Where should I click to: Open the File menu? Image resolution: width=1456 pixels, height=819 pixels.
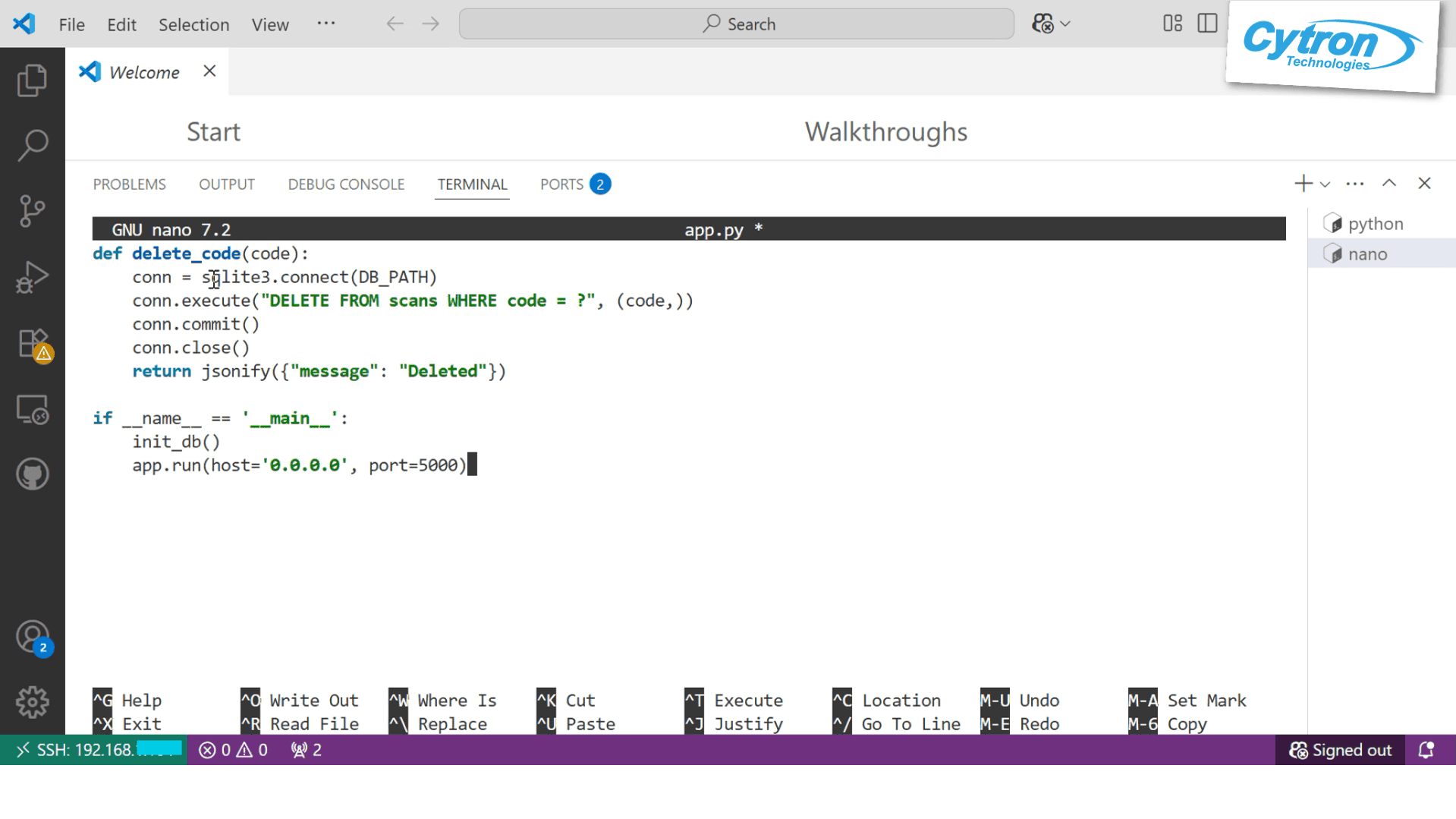(x=71, y=24)
